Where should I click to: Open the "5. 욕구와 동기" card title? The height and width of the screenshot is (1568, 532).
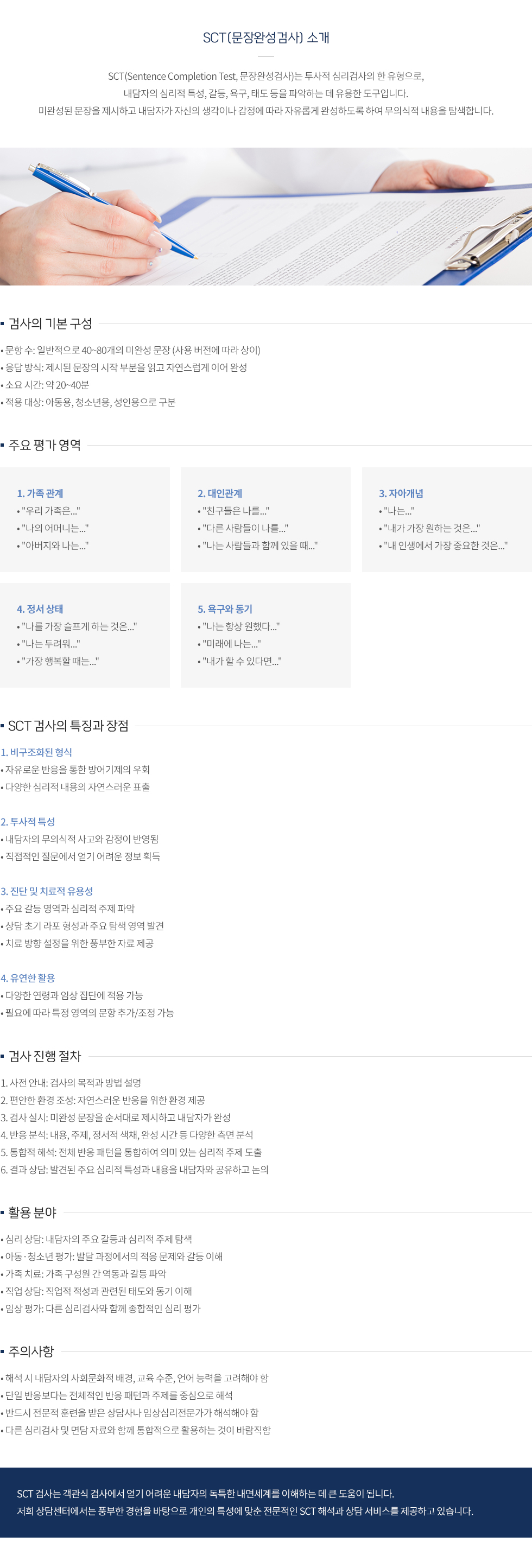(225, 609)
